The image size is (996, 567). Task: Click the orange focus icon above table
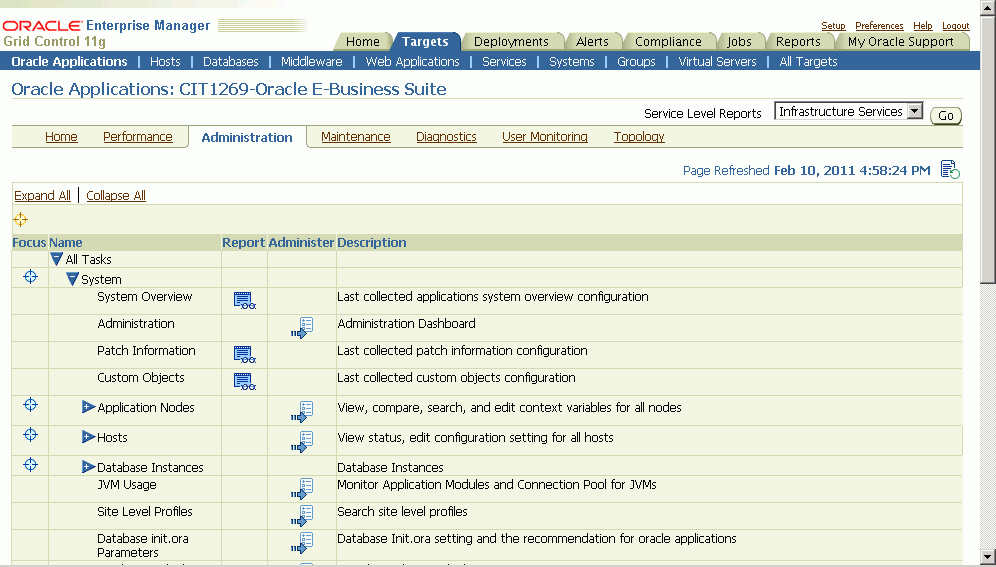[x=20, y=220]
